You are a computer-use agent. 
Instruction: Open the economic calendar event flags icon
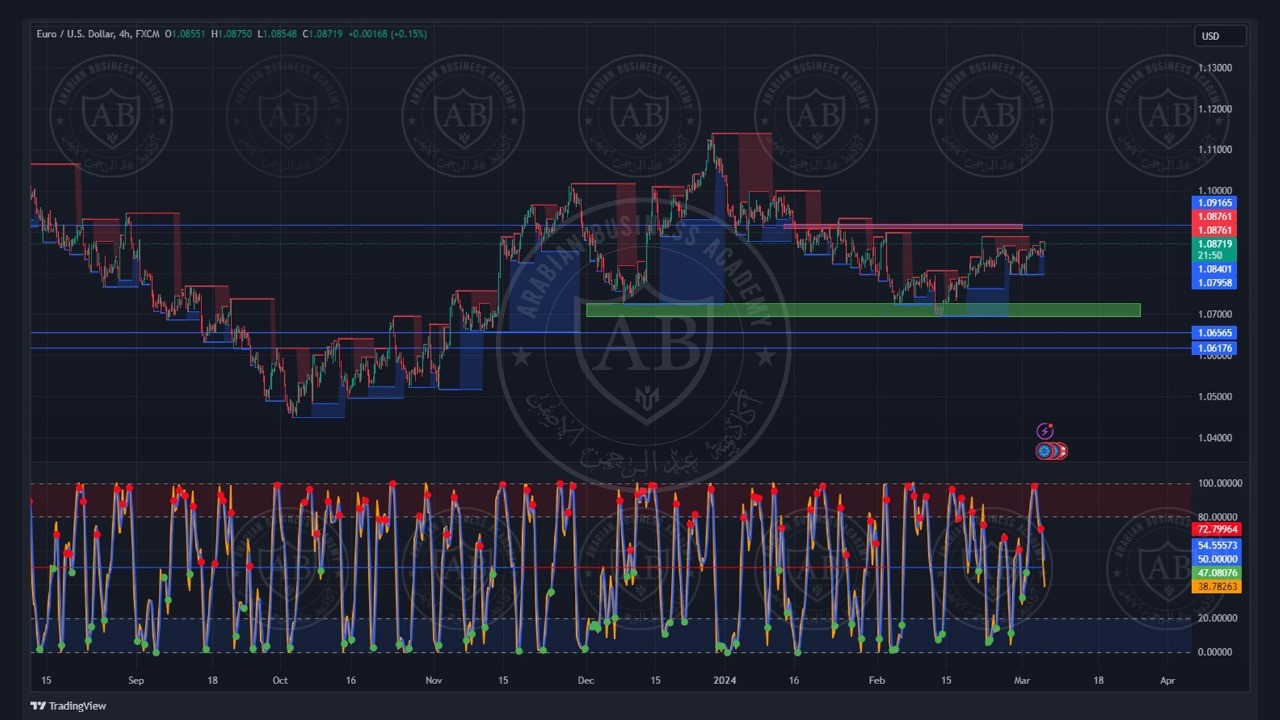pyautogui.click(x=1051, y=451)
